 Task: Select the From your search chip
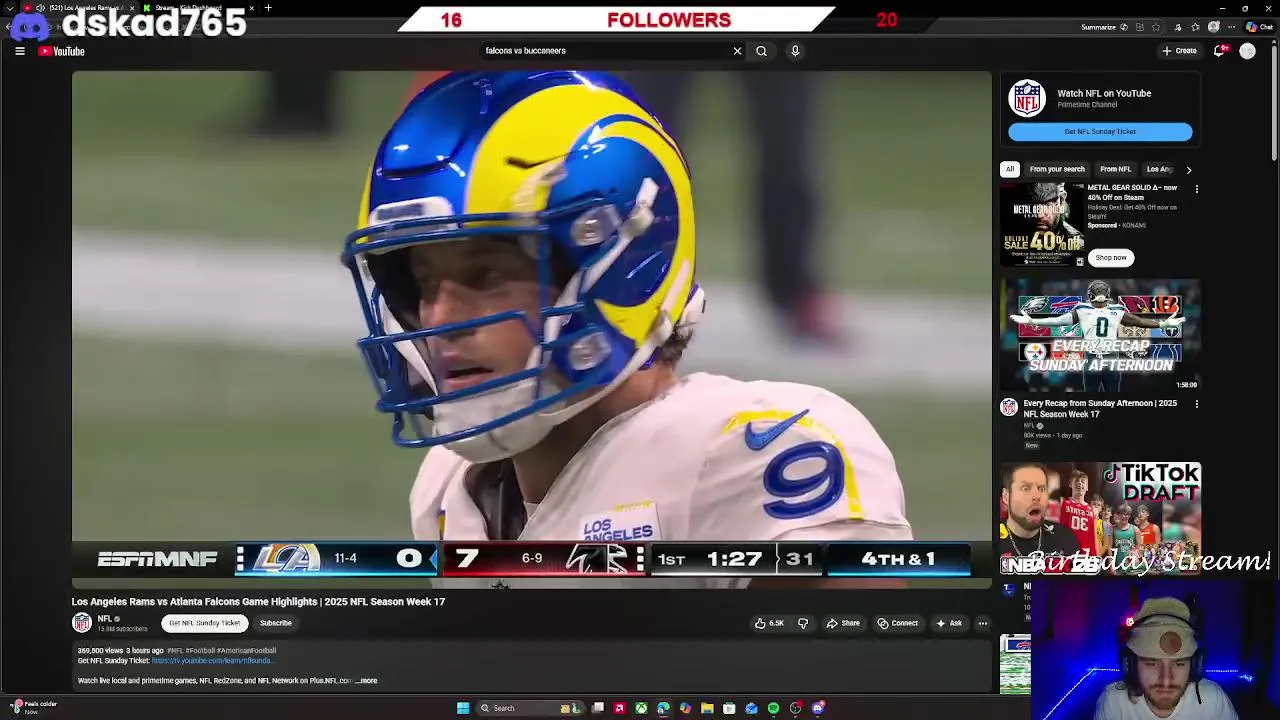click(x=1057, y=169)
